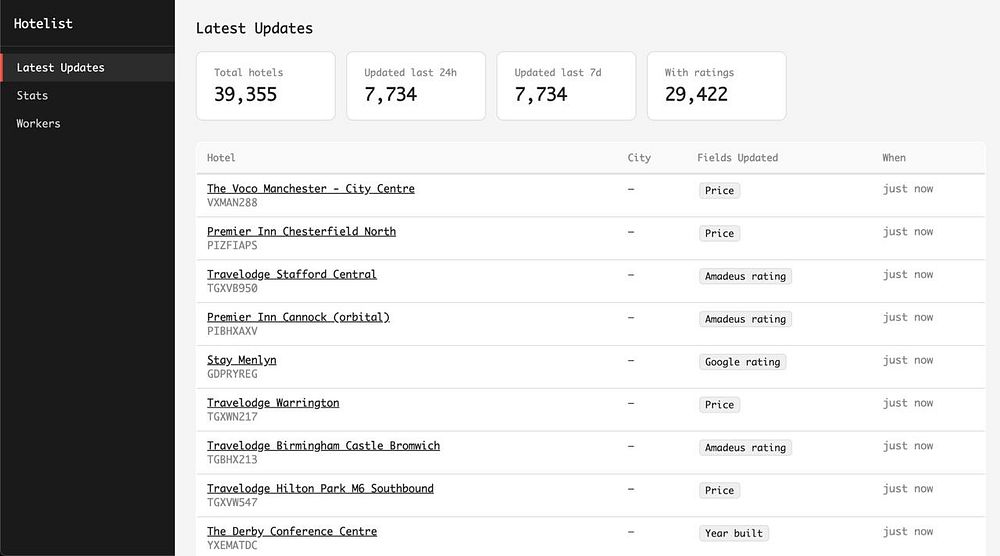1000x556 pixels.
Task: Click the Google rating badge
Action: point(742,362)
